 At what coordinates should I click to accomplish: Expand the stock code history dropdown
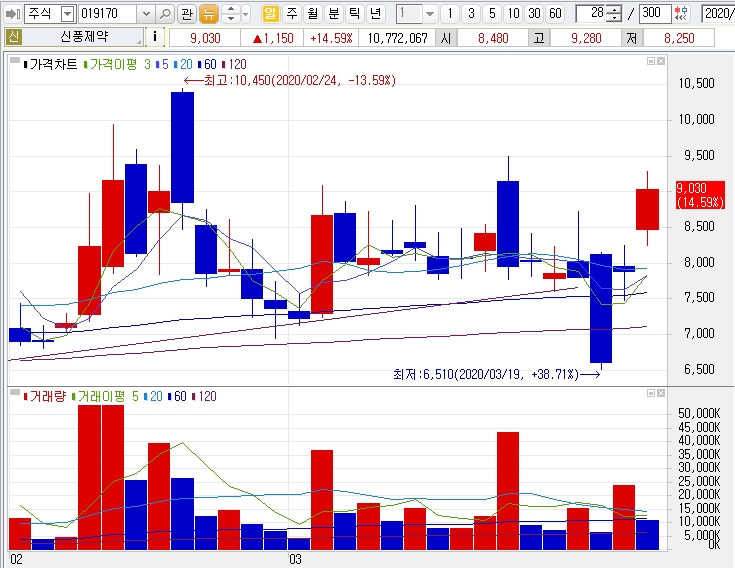tap(146, 14)
